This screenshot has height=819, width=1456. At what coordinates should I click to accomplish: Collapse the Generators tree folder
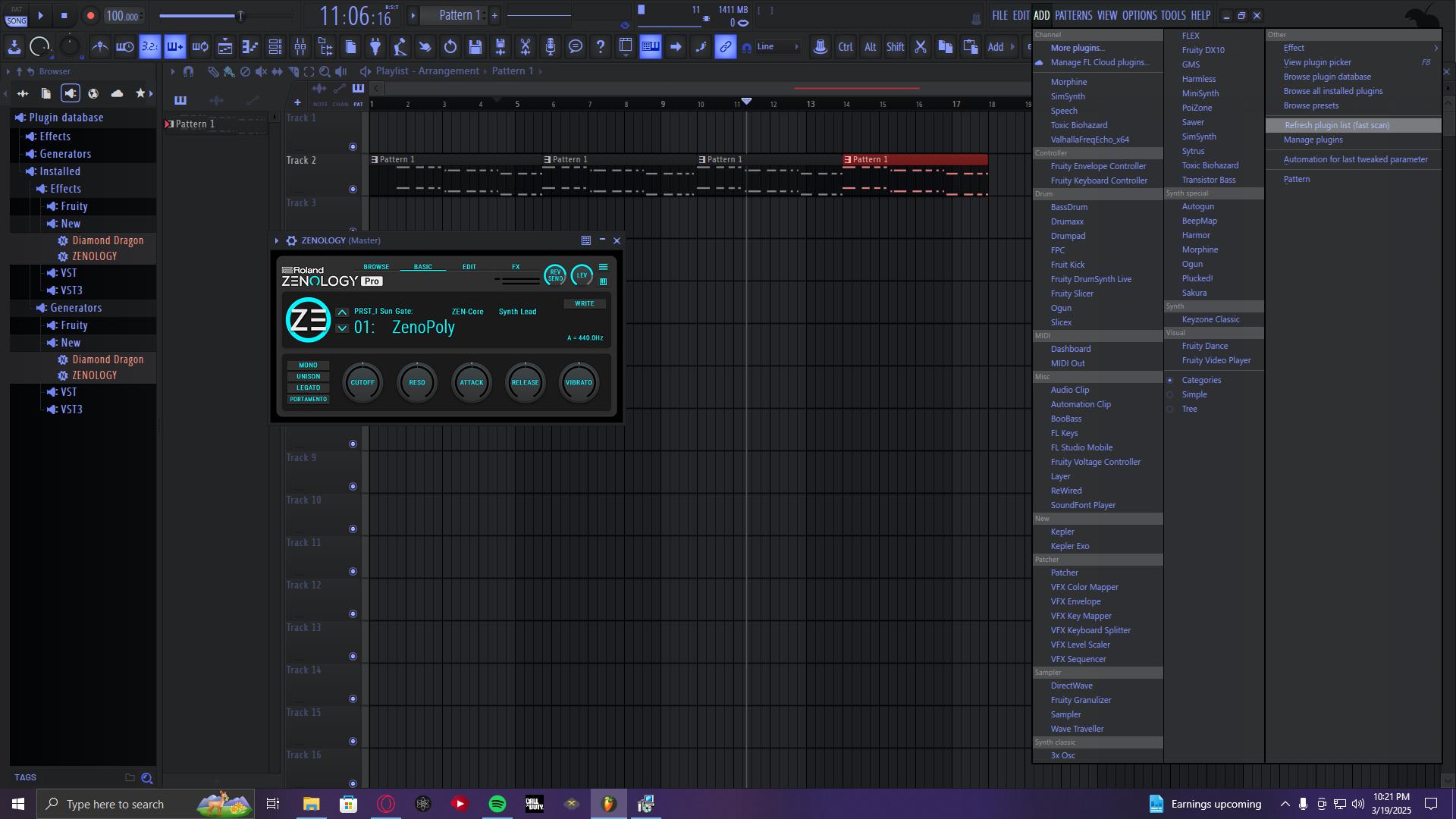pyautogui.click(x=76, y=308)
